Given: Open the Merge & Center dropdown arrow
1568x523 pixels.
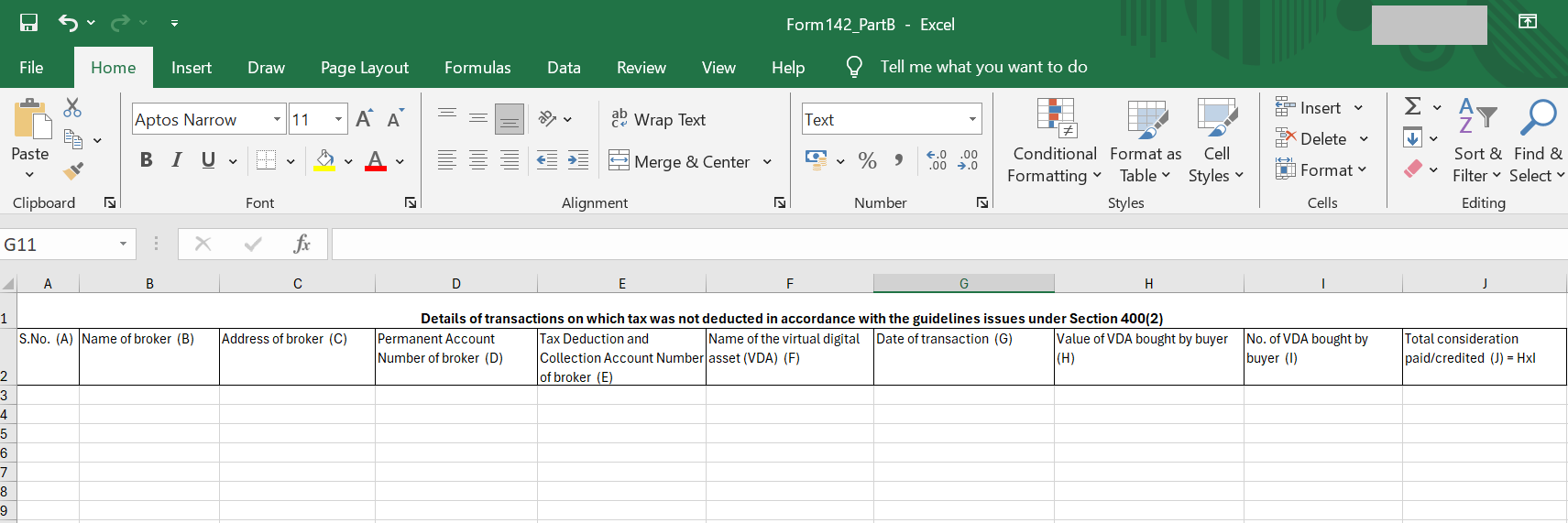Looking at the screenshot, I should 767,161.
